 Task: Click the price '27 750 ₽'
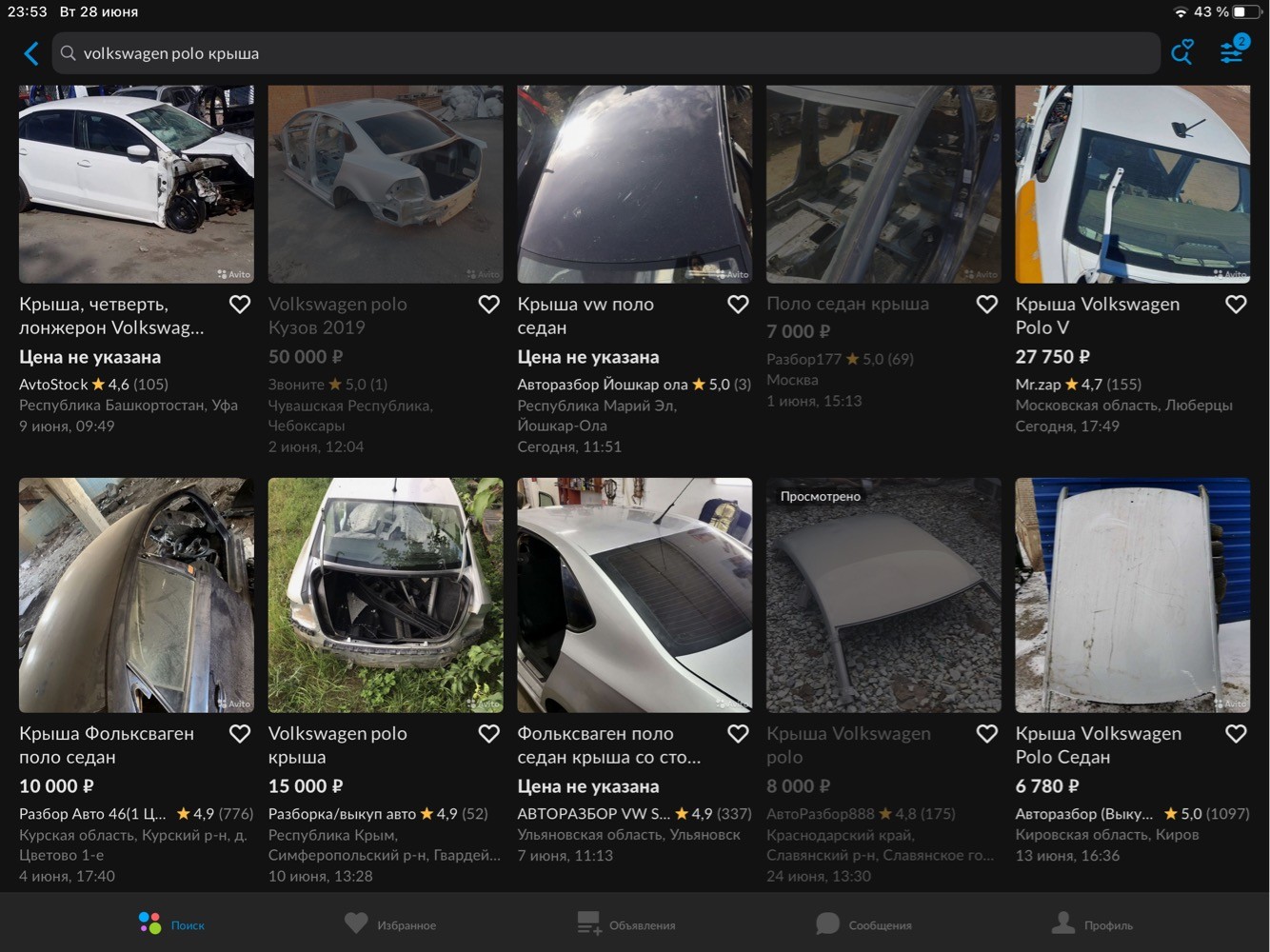point(1053,357)
